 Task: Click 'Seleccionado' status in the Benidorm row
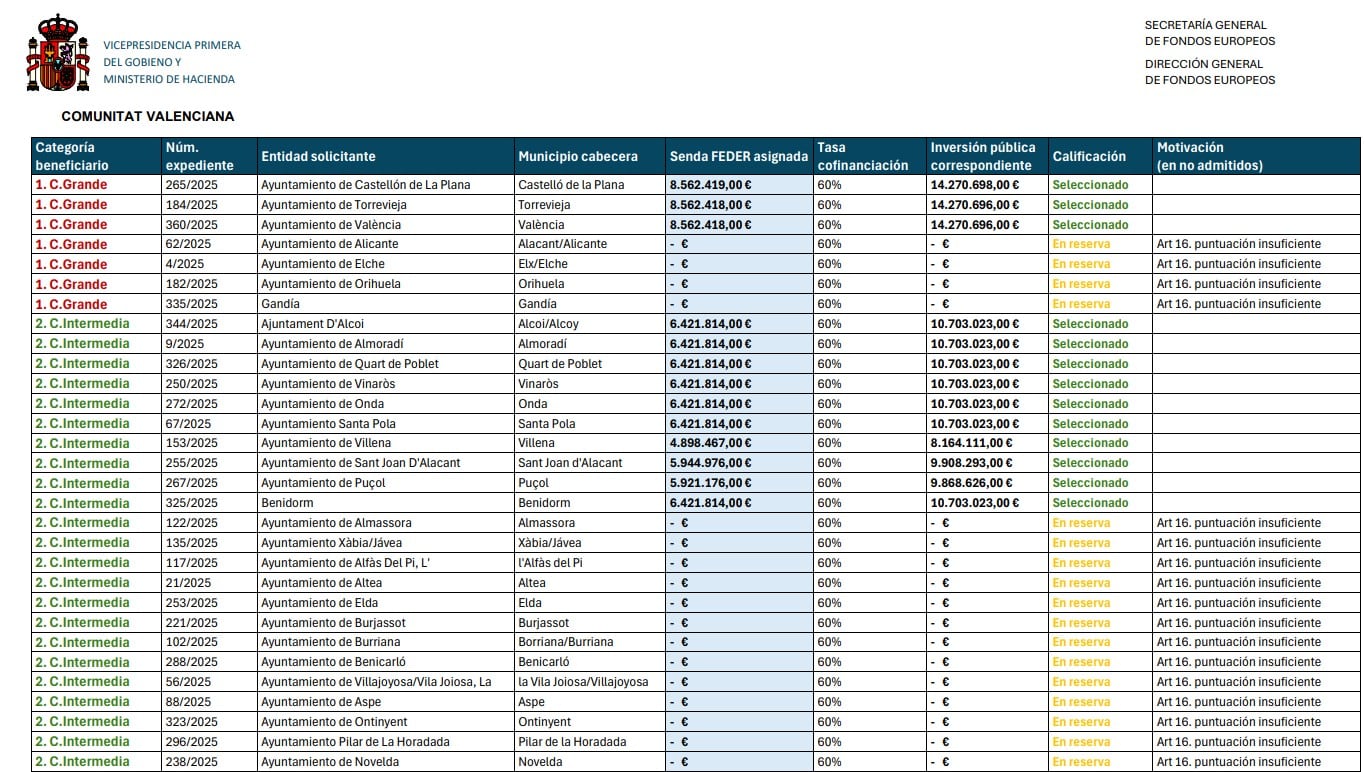point(1090,503)
